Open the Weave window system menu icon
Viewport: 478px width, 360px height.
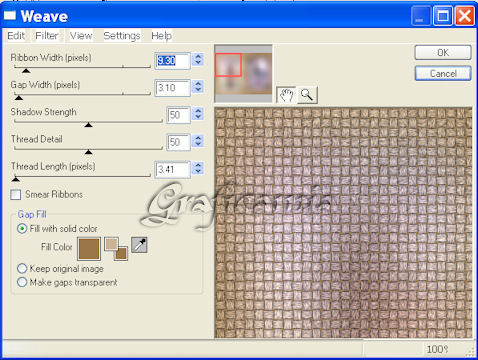pyautogui.click(x=10, y=16)
